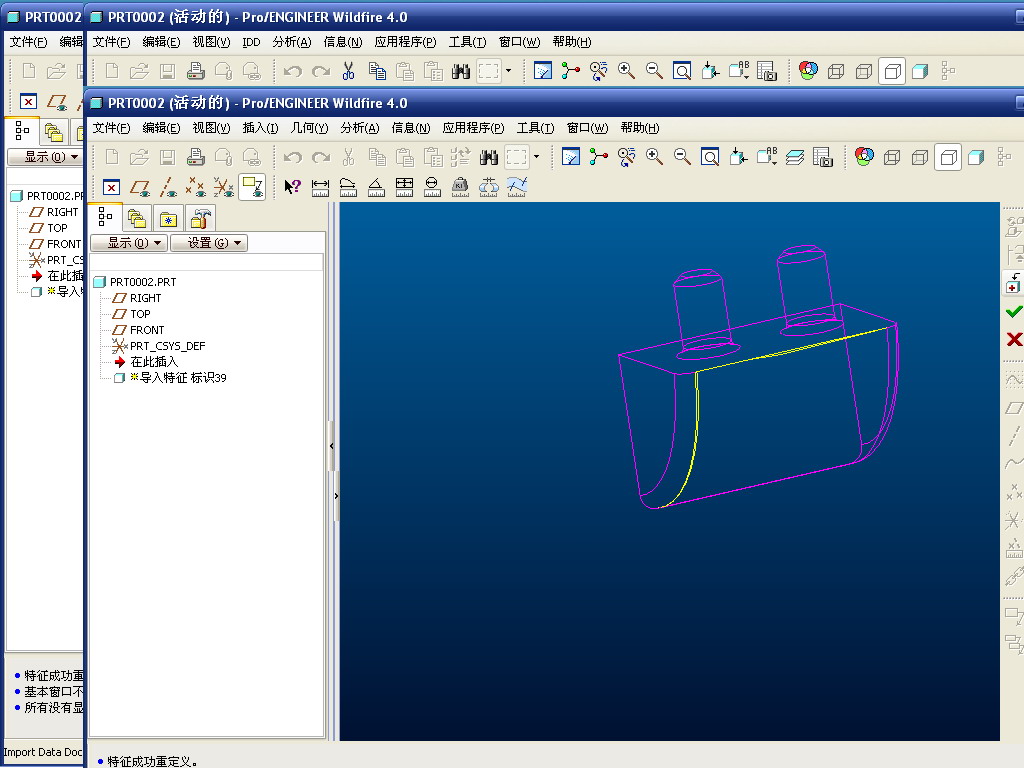Switch to Connections tab with hammer icon

point(200,218)
